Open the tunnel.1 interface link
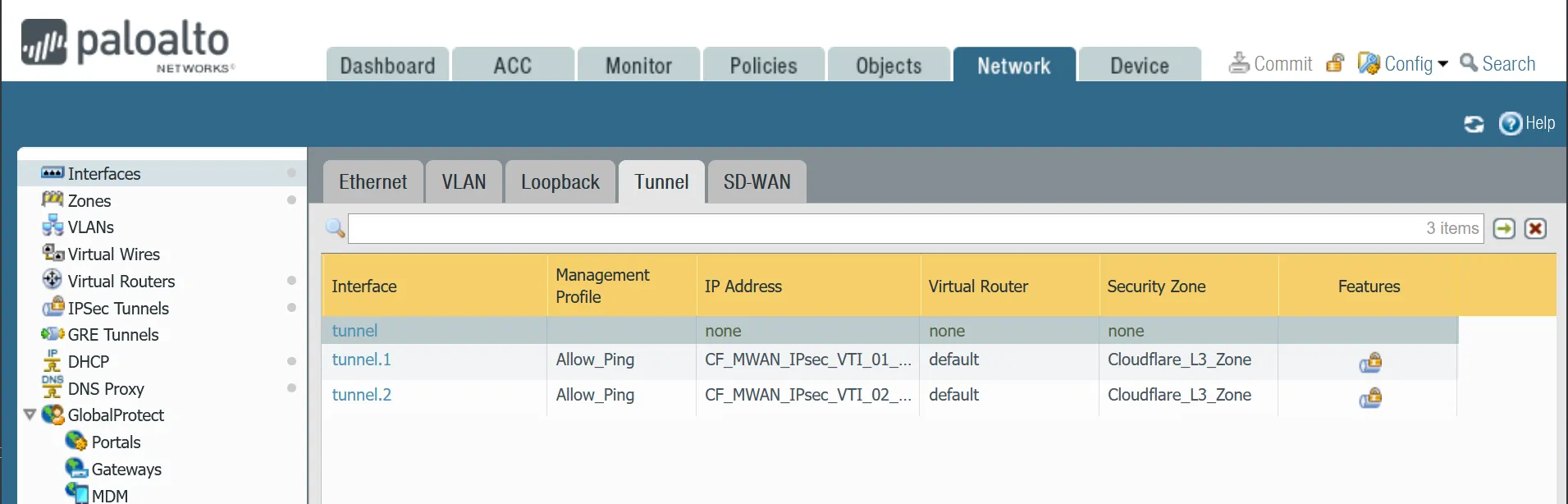Viewport: 1568px width, 504px height. (361, 360)
